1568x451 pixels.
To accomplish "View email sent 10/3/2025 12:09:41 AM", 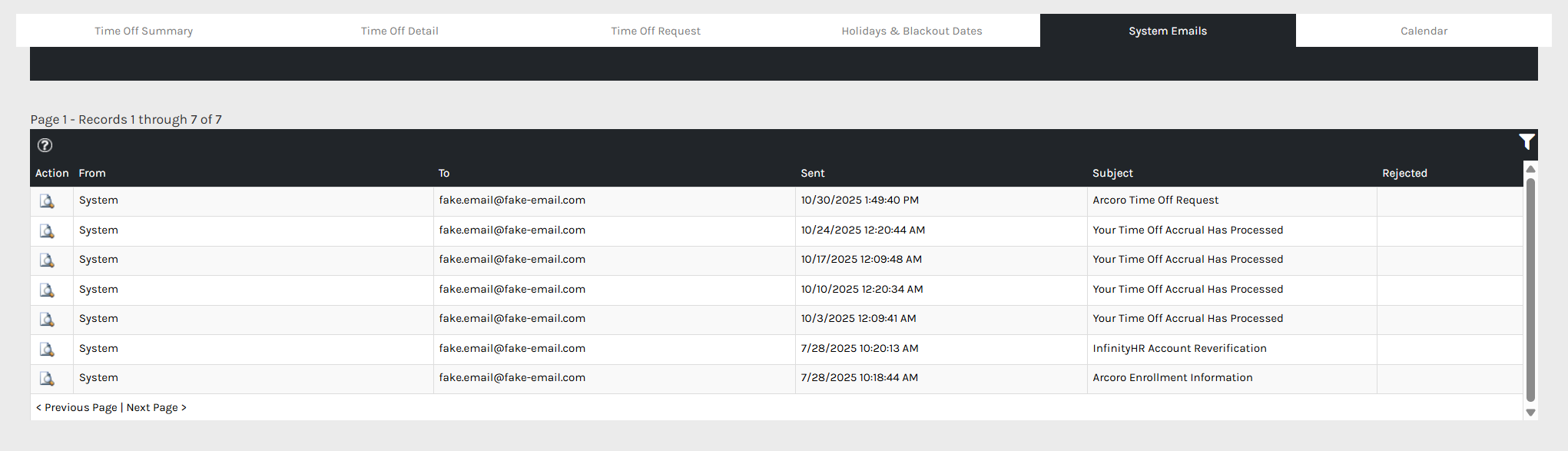I will pyautogui.click(x=47, y=320).
